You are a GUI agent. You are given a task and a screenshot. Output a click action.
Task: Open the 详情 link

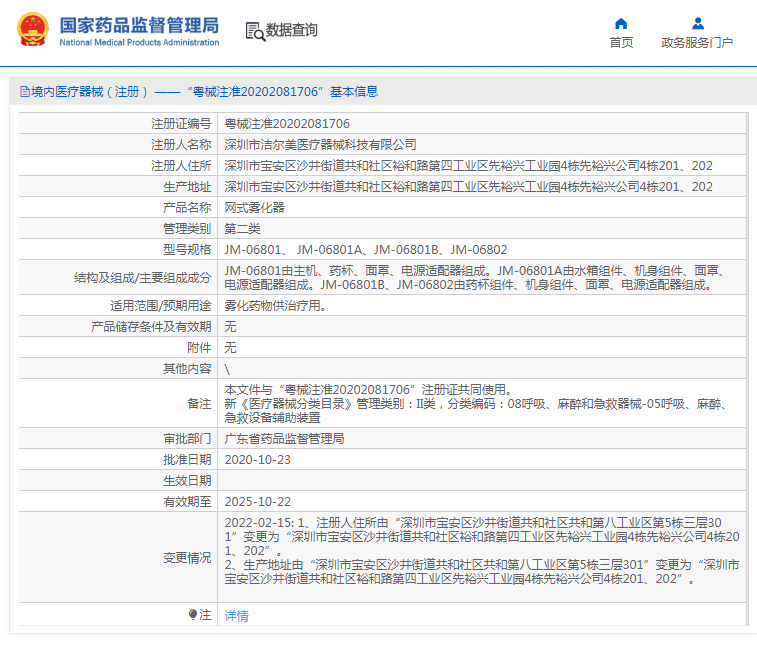pos(237,616)
